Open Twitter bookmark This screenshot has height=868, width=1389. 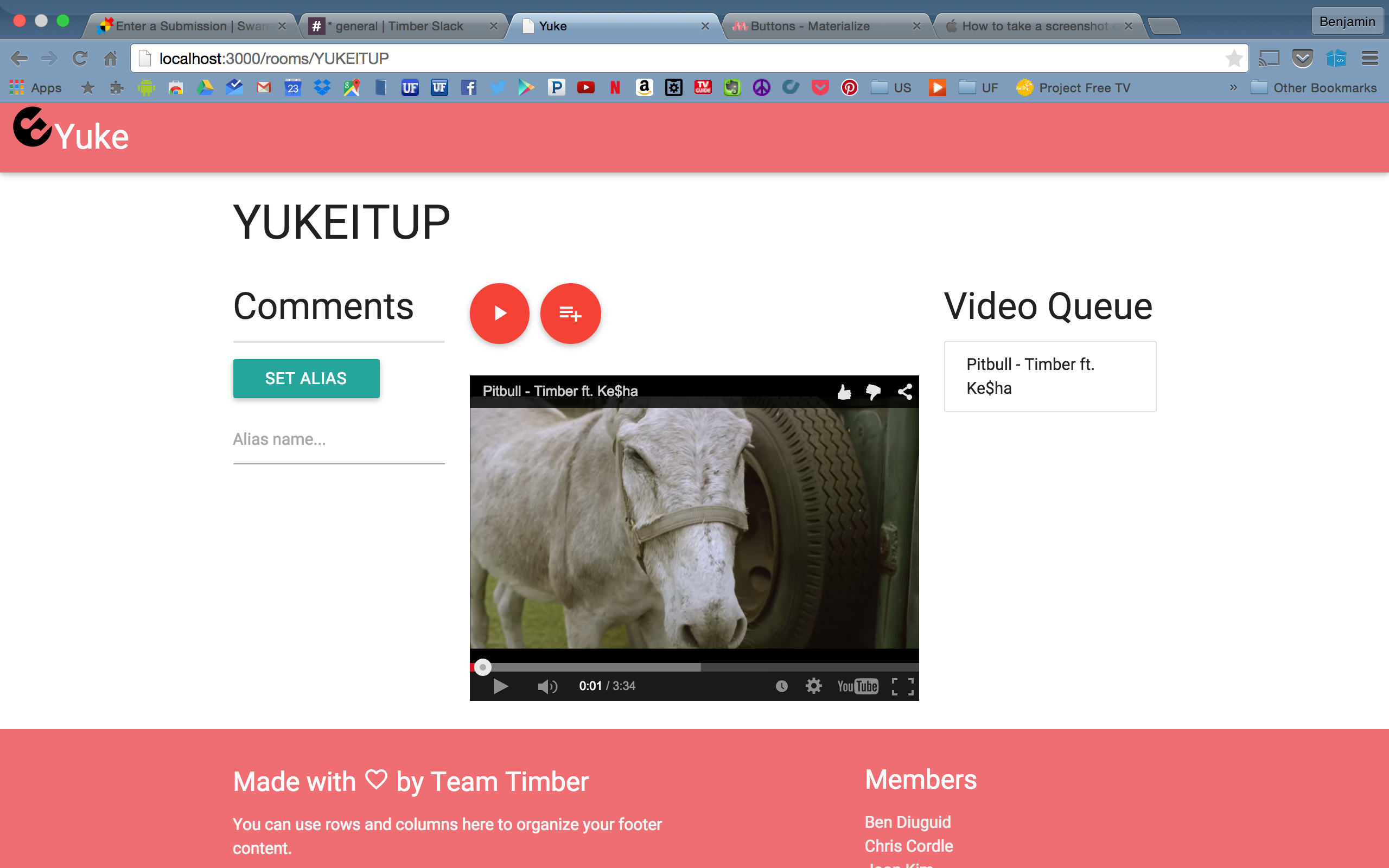tap(498, 87)
